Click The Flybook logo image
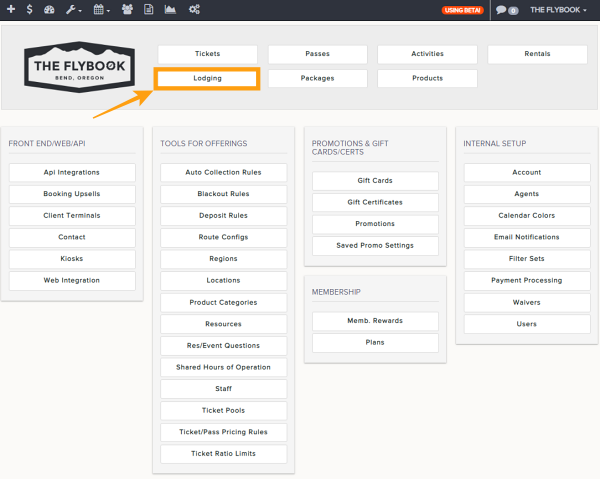 [x=80, y=67]
